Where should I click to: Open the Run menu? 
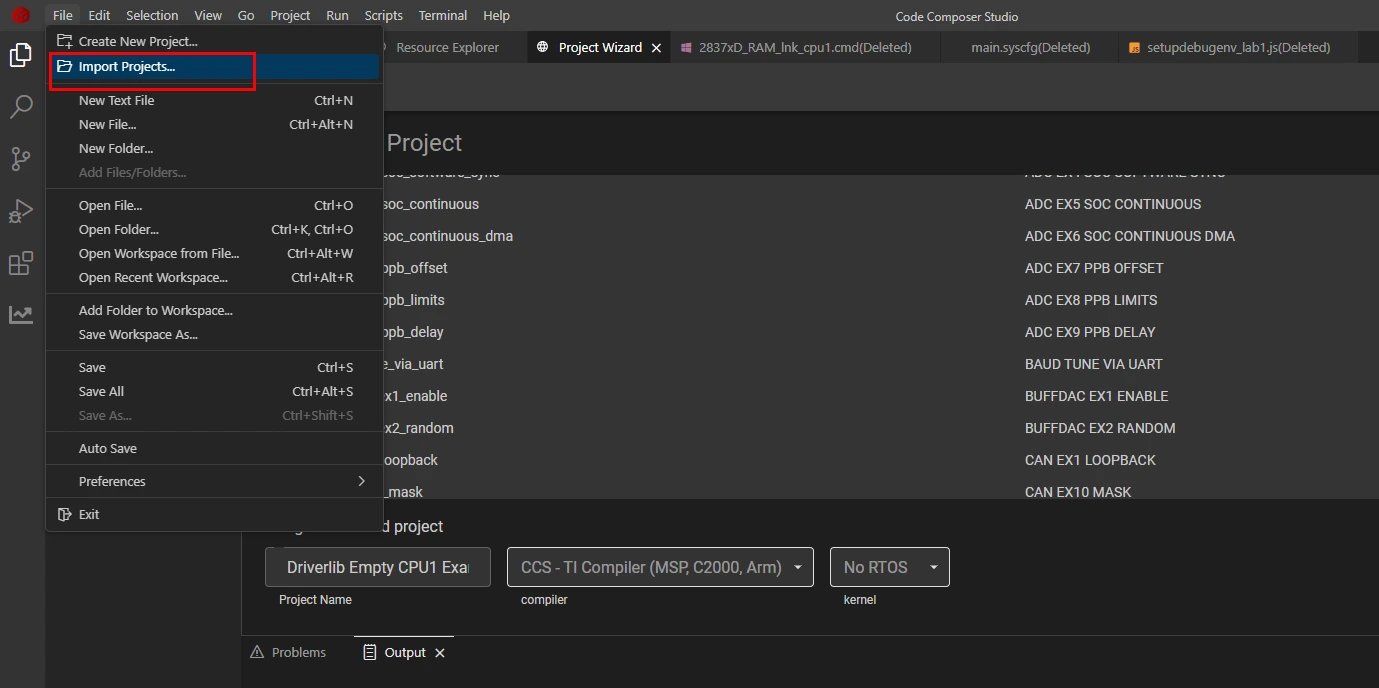(x=337, y=15)
